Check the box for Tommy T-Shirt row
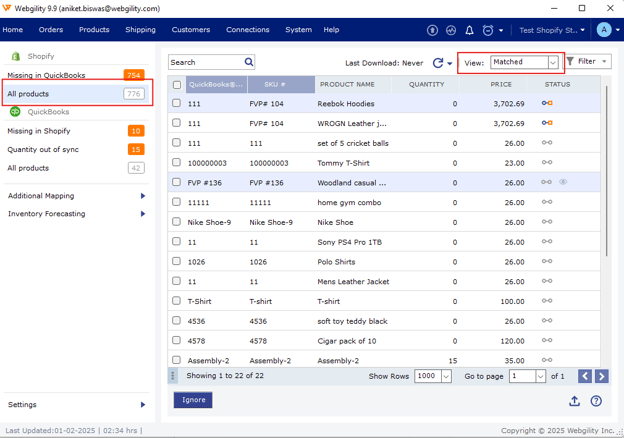624x438 pixels. (x=177, y=162)
